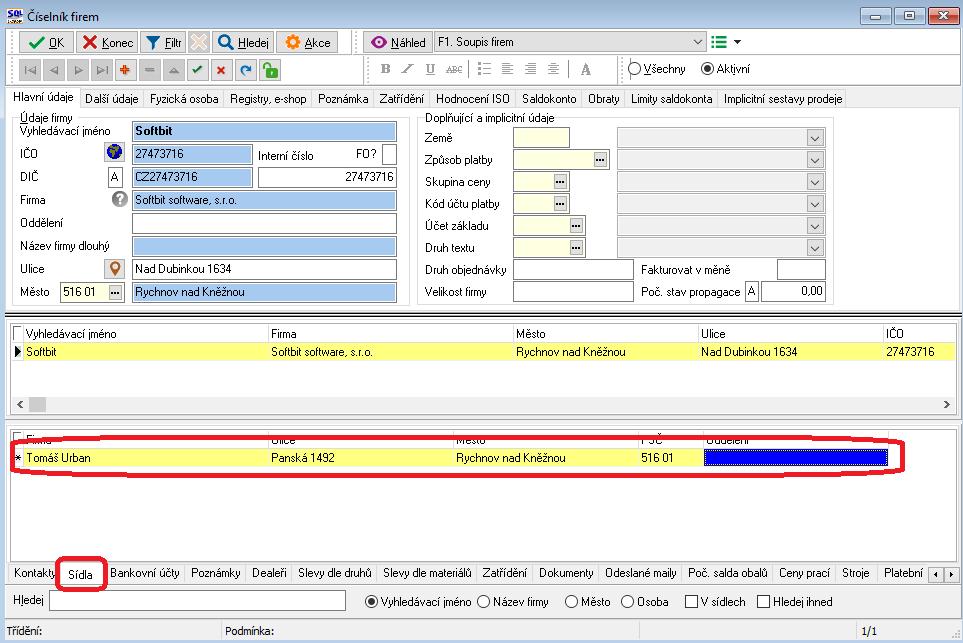Confirm with the OK button
Screen dimensions: 963x643
click(47, 42)
